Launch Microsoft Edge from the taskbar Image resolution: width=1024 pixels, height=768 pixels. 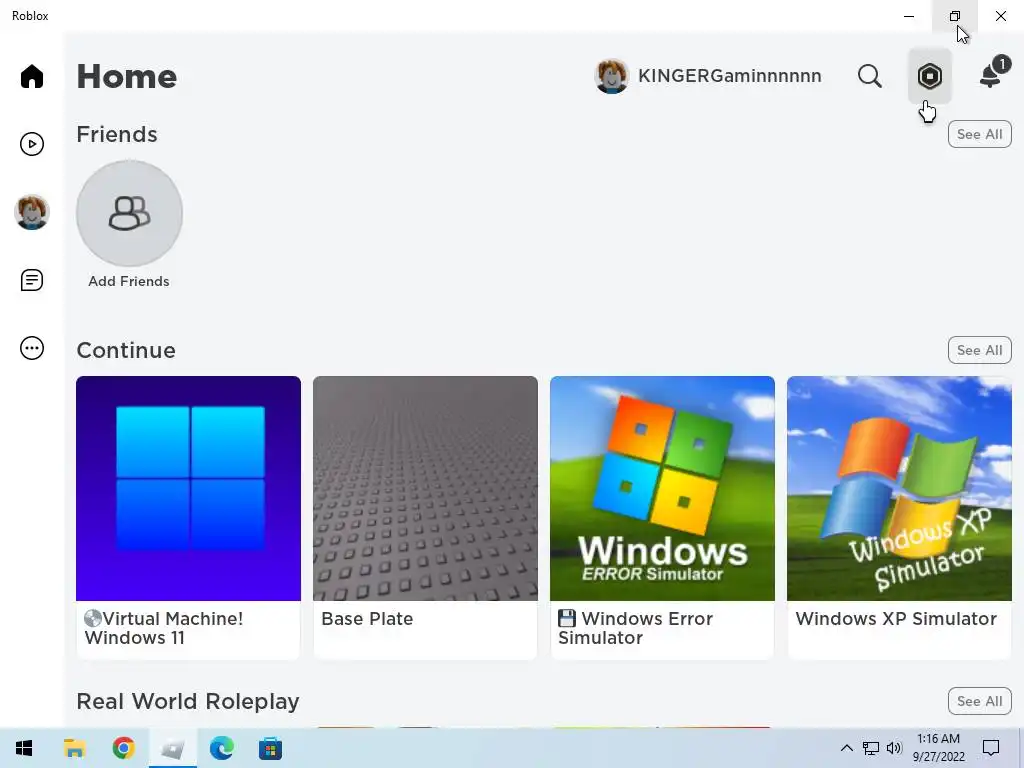(221, 748)
